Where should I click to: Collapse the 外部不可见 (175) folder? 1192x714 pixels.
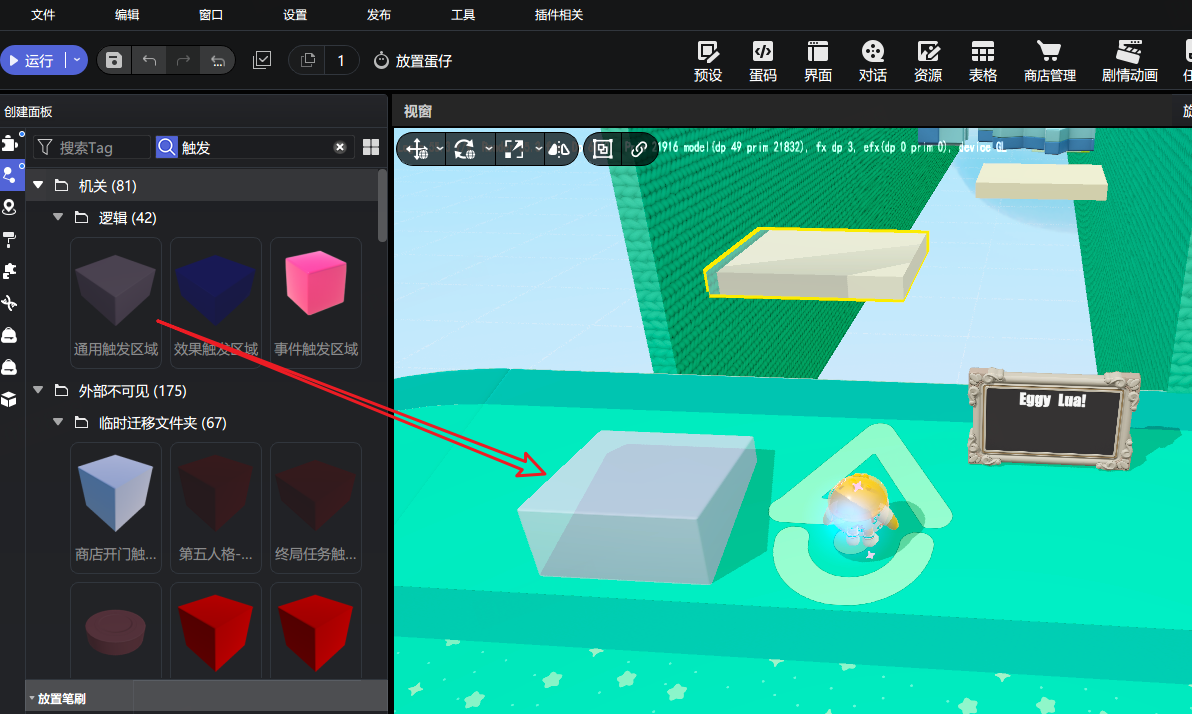pyautogui.click(x=39, y=391)
